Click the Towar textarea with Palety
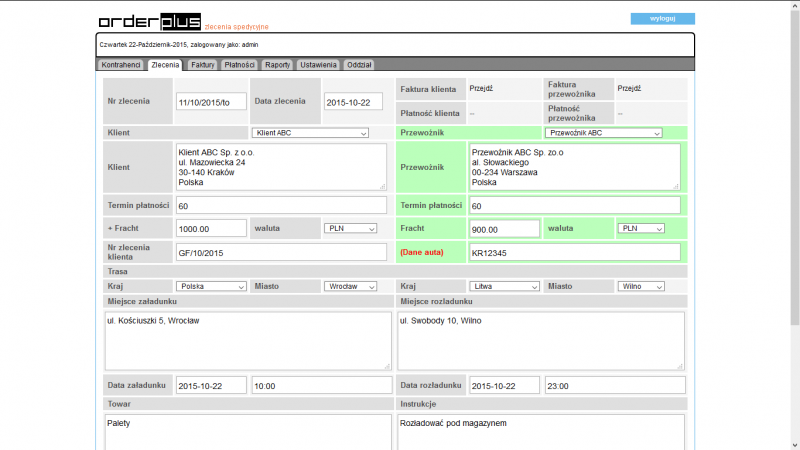This screenshot has height=450, width=800. (248, 432)
